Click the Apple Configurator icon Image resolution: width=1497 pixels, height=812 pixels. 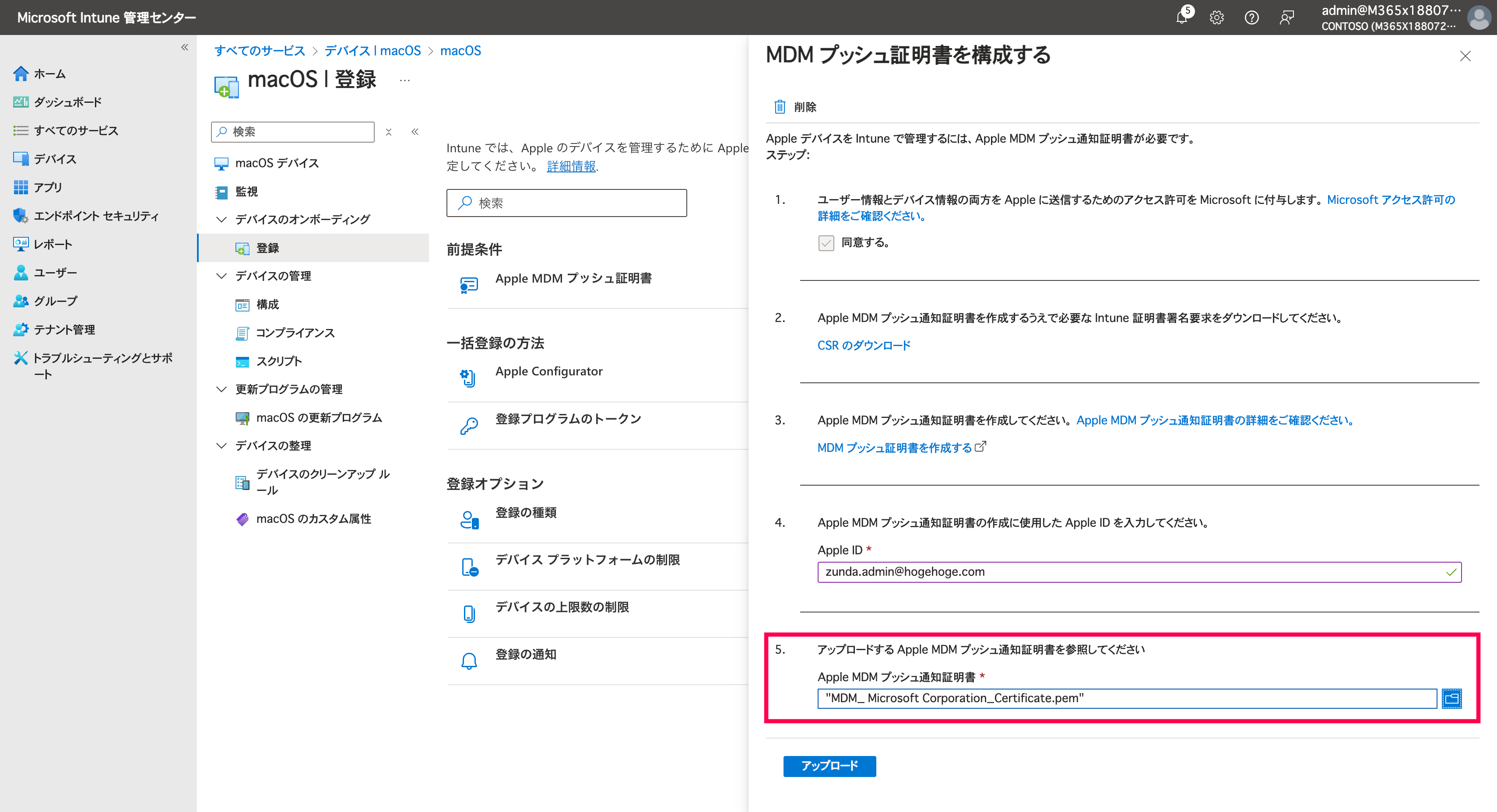click(x=468, y=378)
